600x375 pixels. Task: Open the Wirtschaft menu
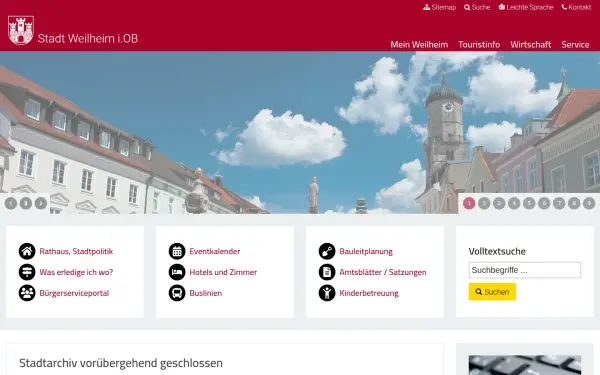[x=530, y=45]
